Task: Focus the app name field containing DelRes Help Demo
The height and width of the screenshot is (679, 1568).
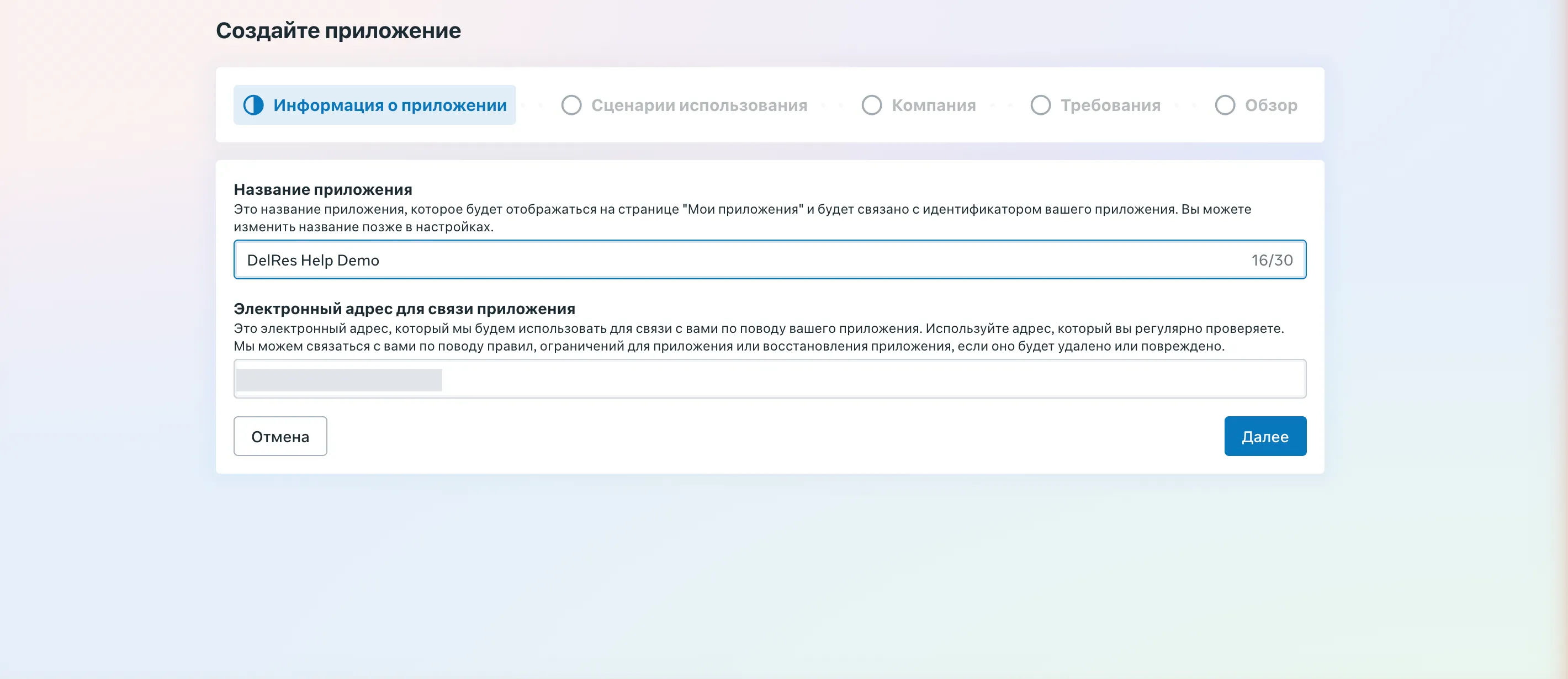Action: pos(770,260)
